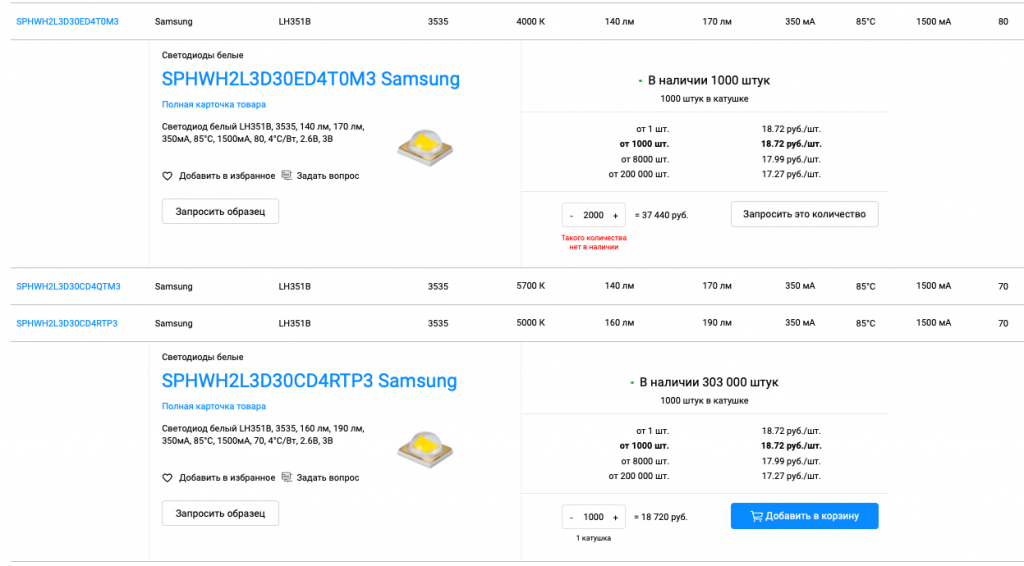Increase quantity from 2000 with plus

(615, 215)
